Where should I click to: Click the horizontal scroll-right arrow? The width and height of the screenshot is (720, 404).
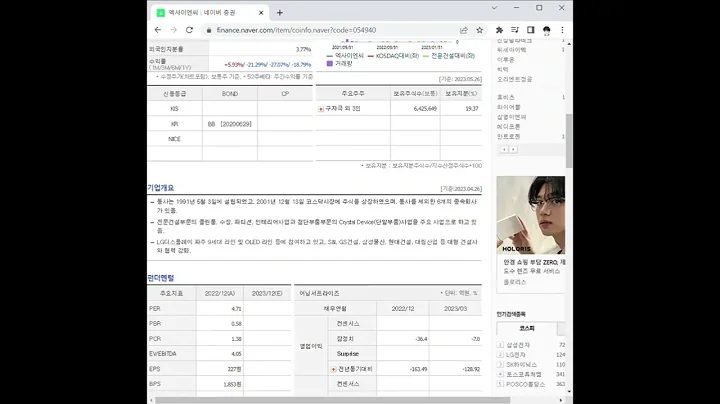(x=561, y=400)
